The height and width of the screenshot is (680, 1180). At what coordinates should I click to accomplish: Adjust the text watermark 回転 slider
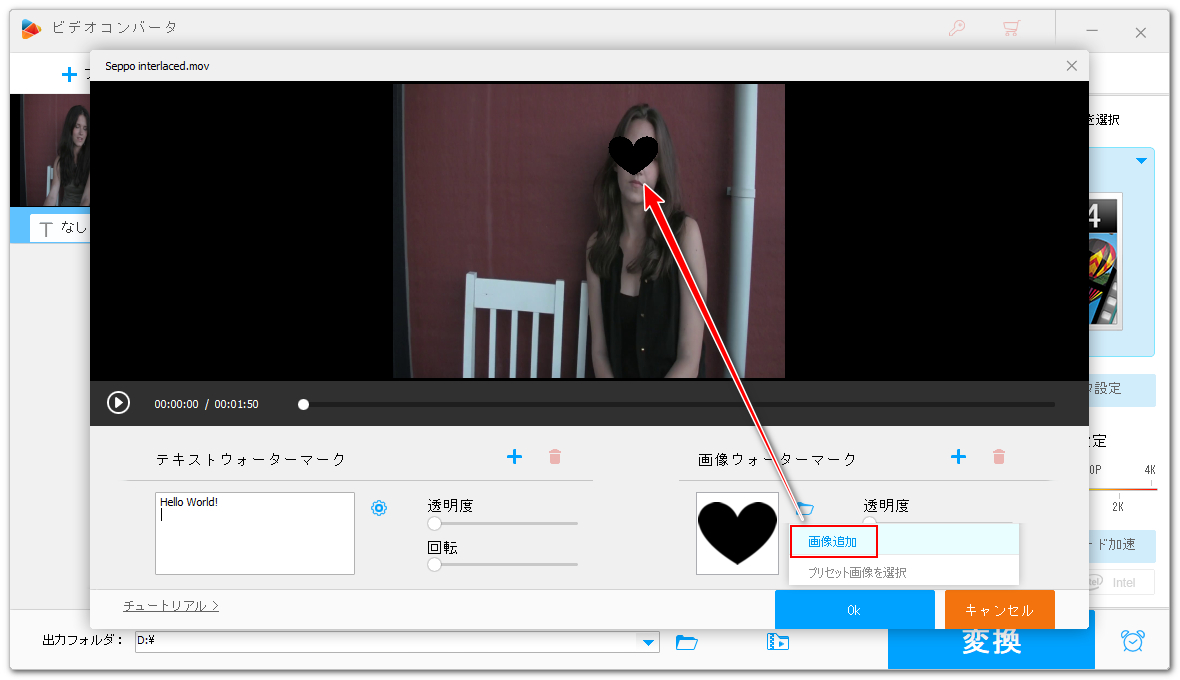coord(434,564)
